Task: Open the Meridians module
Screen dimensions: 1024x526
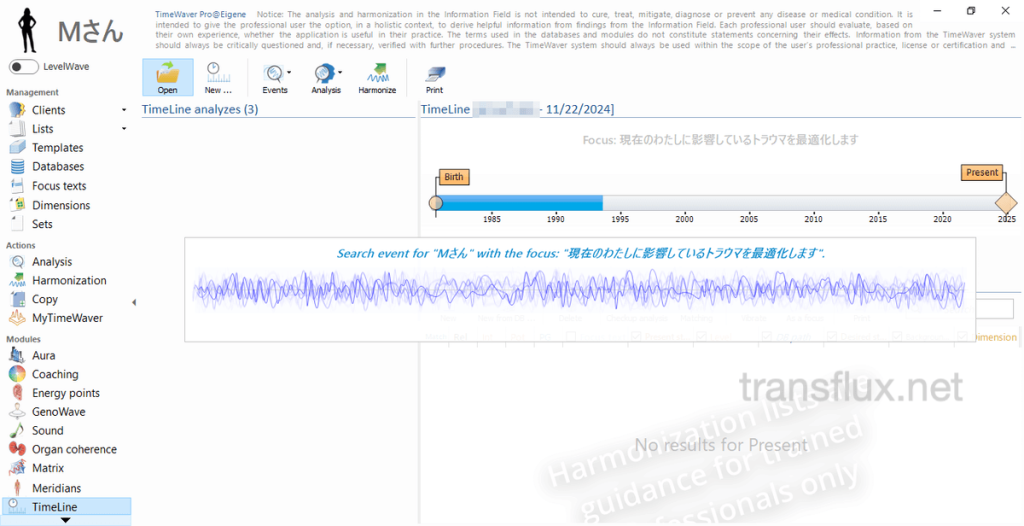Action: [56, 488]
